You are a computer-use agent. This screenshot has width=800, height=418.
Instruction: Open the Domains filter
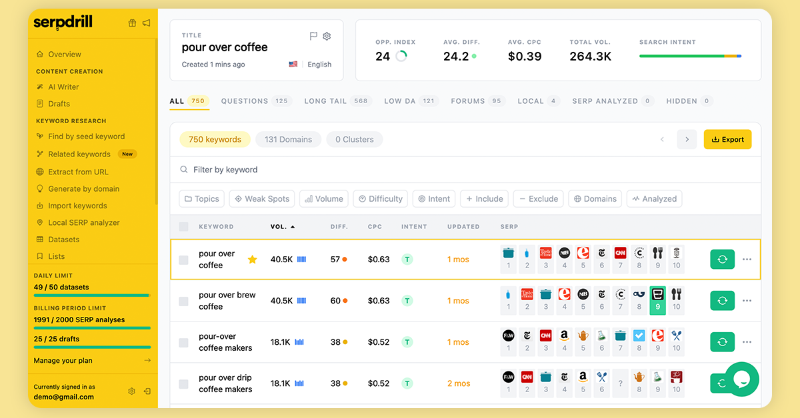pyautogui.click(x=595, y=199)
